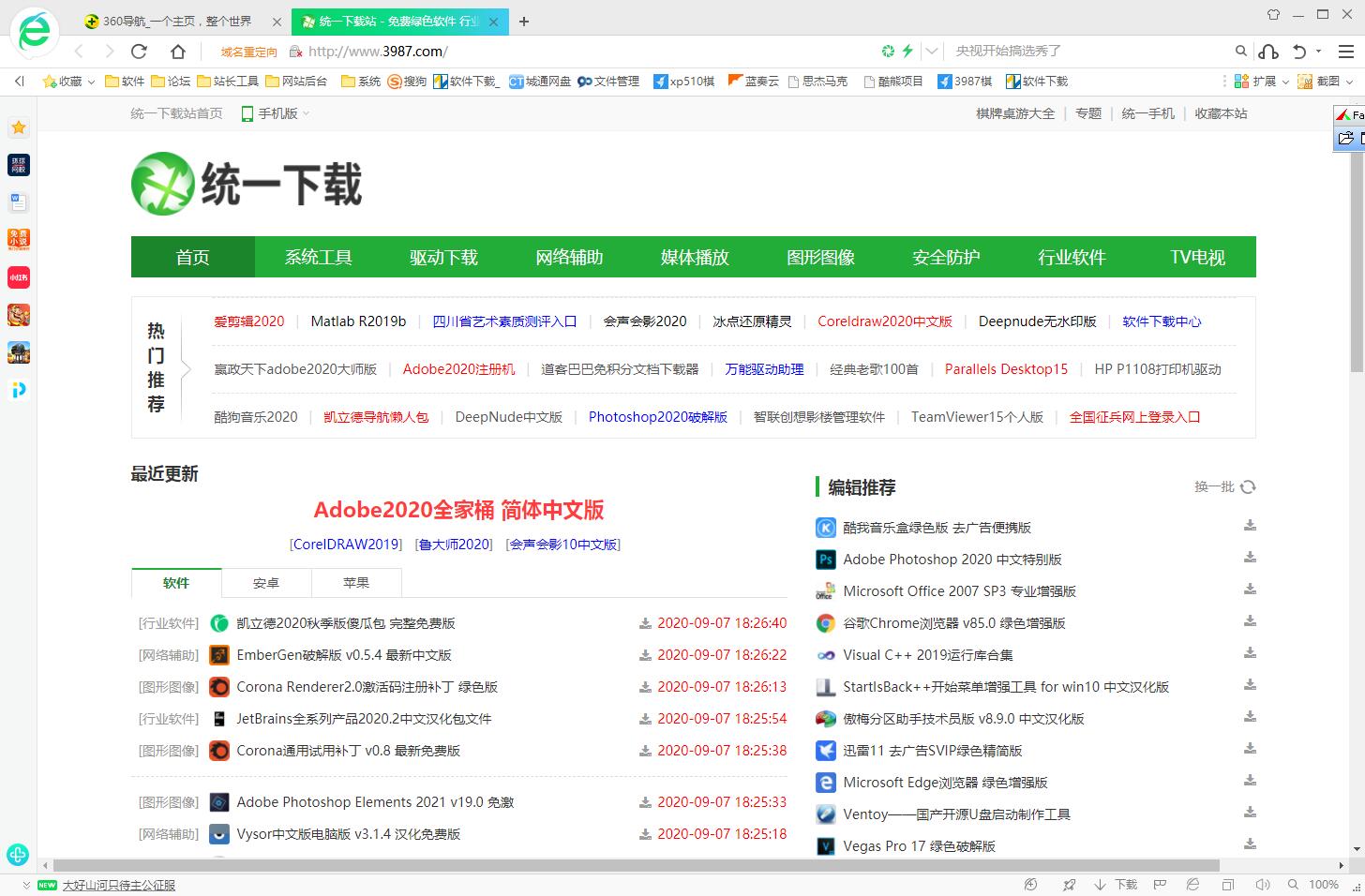Open the browser hamburger main menu

tap(1345, 52)
